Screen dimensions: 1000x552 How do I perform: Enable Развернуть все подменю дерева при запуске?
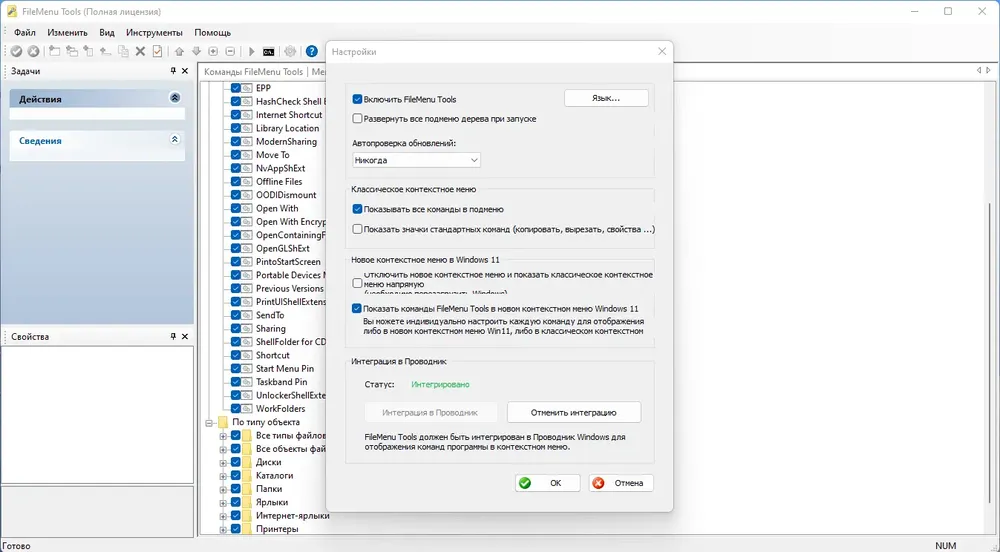click(357, 119)
